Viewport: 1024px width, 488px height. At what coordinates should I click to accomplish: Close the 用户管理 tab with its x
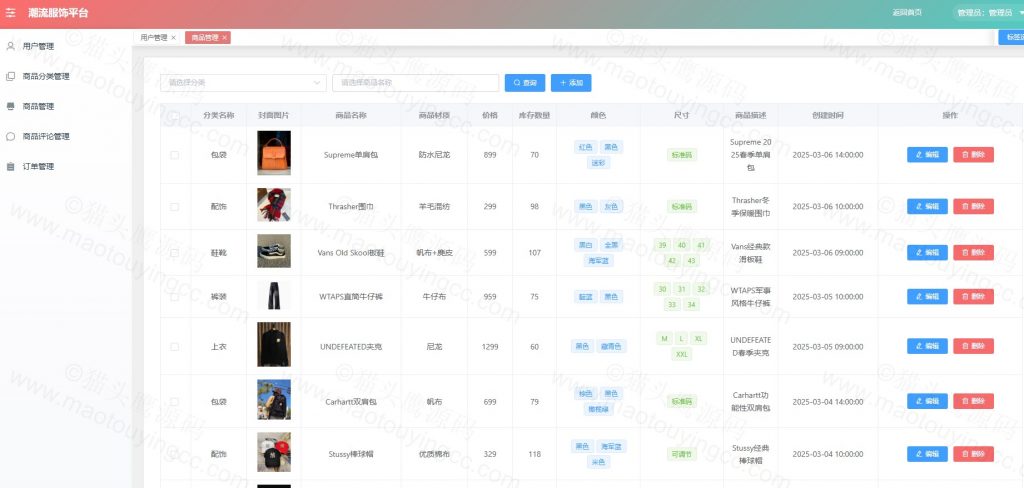[173, 38]
